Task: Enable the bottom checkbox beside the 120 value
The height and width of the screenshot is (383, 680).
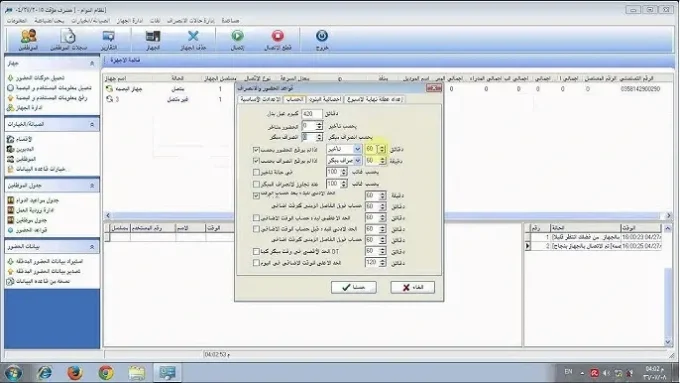Action: click(x=256, y=263)
